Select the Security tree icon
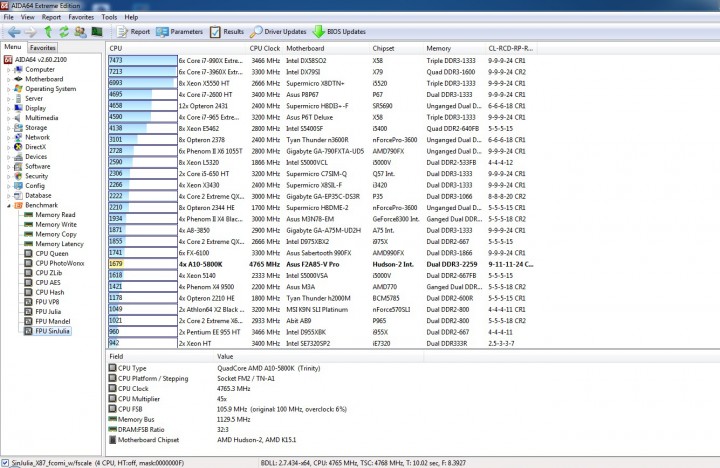The image size is (720, 468). (x=18, y=176)
